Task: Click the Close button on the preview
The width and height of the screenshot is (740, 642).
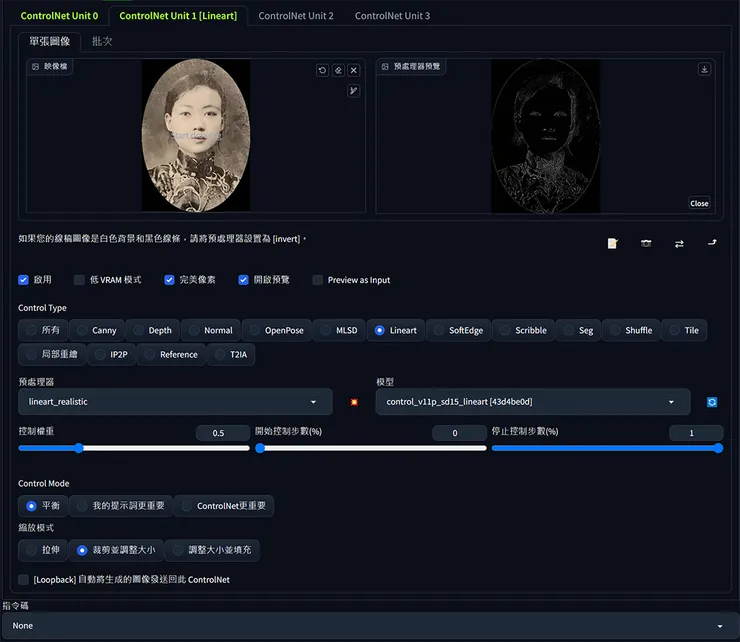Action: point(699,203)
